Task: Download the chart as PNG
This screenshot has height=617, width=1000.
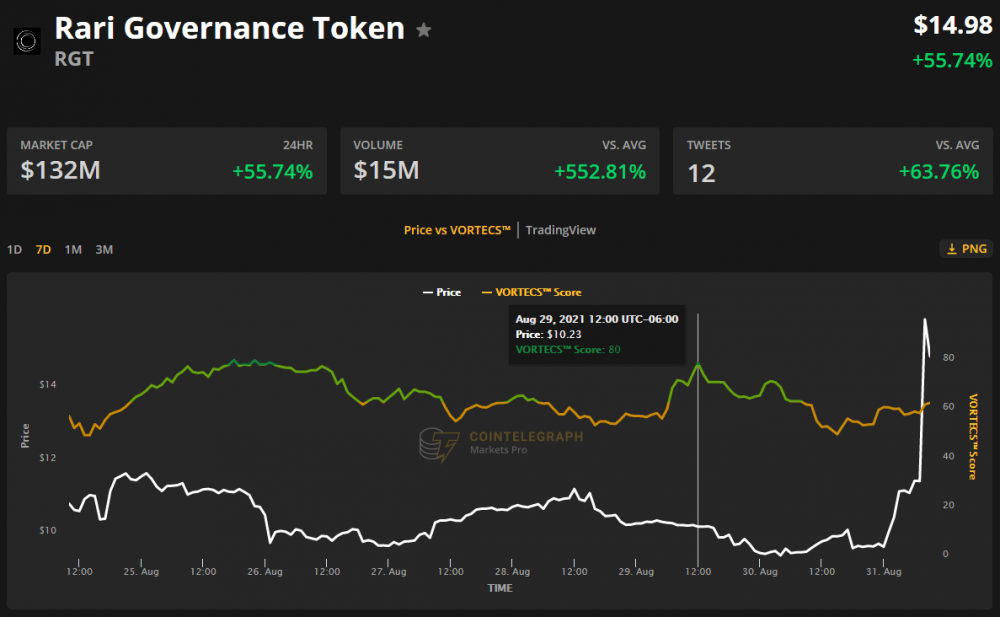Action: [x=966, y=249]
